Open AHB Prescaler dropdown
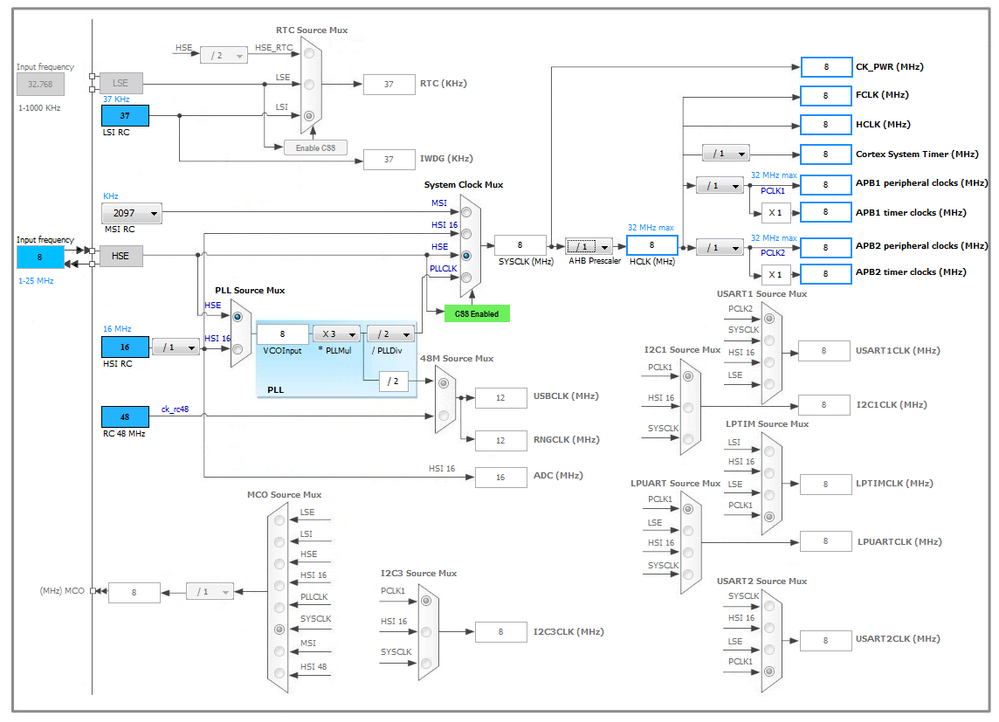This screenshot has height=722, width=999. click(x=589, y=246)
